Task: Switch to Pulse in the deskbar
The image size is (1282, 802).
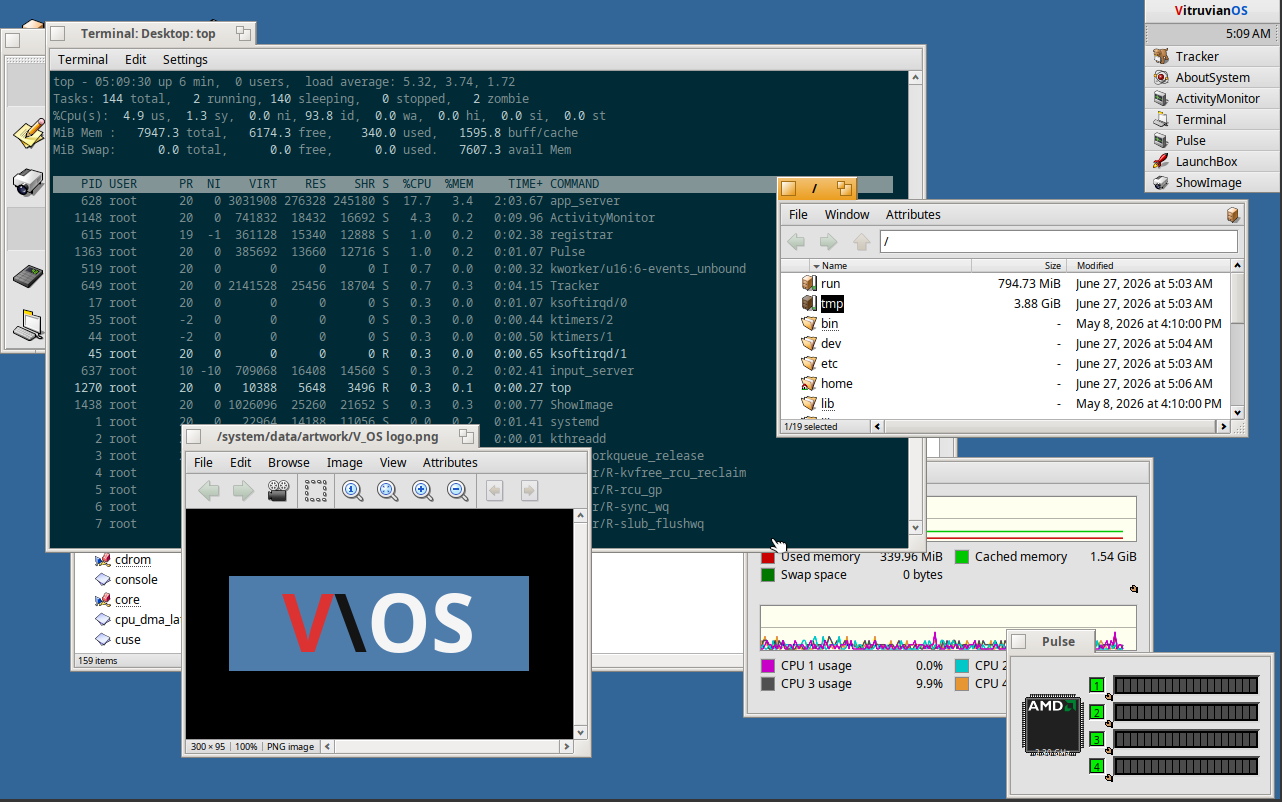Action: (x=1212, y=141)
